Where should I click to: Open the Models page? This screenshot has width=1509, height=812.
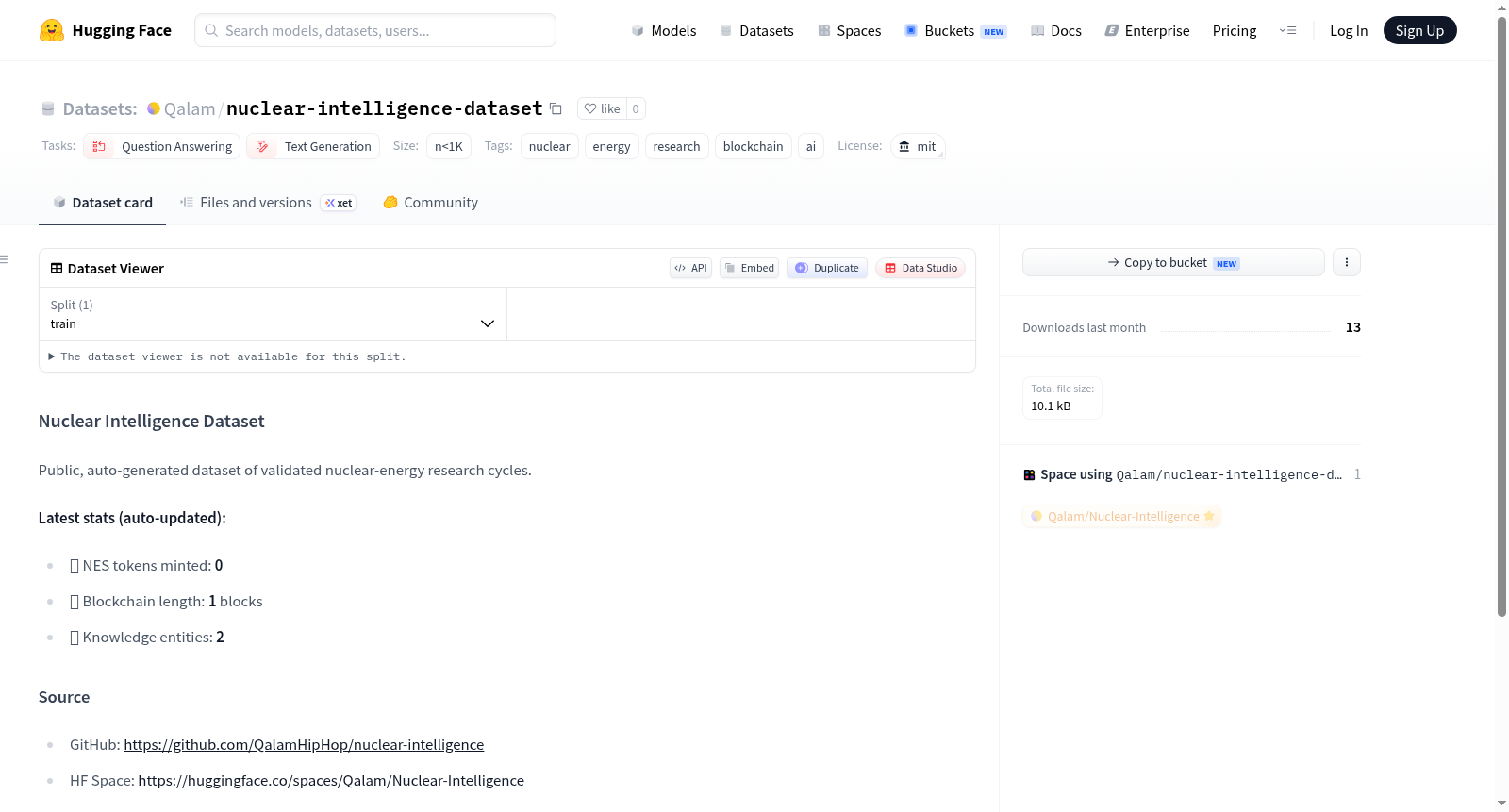664,30
